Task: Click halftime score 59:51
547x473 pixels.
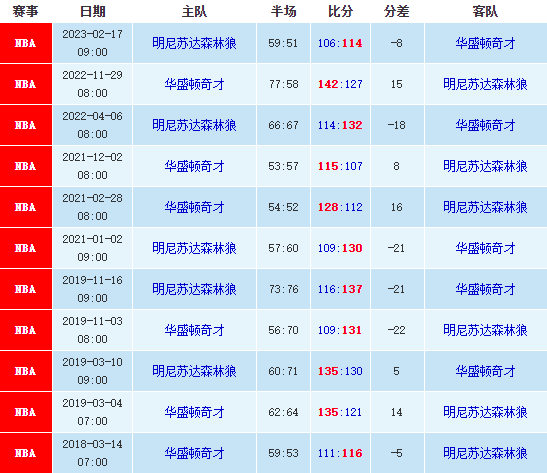Action: click(x=283, y=43)
